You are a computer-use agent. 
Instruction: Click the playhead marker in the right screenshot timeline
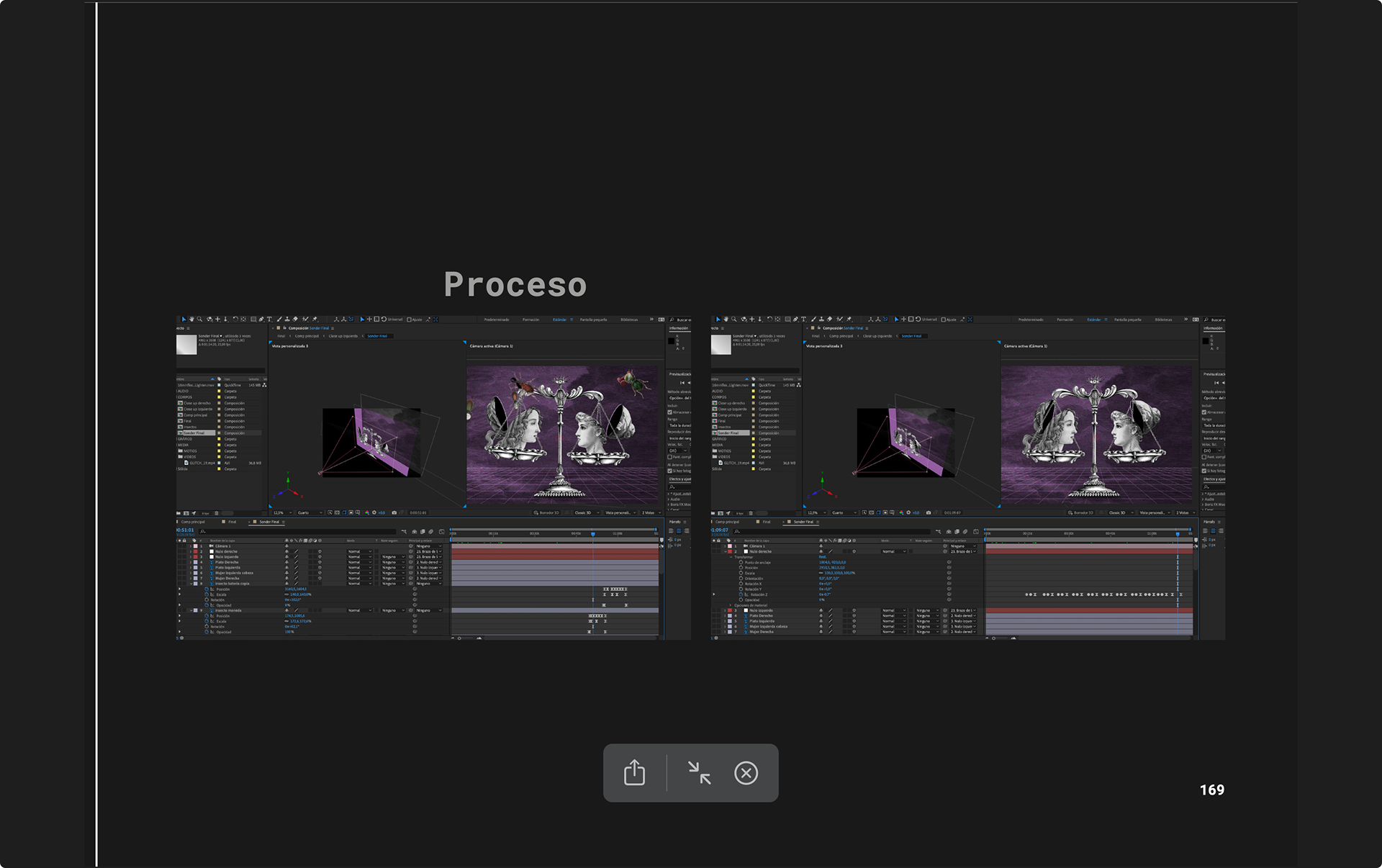click(x=1178, y=534)
